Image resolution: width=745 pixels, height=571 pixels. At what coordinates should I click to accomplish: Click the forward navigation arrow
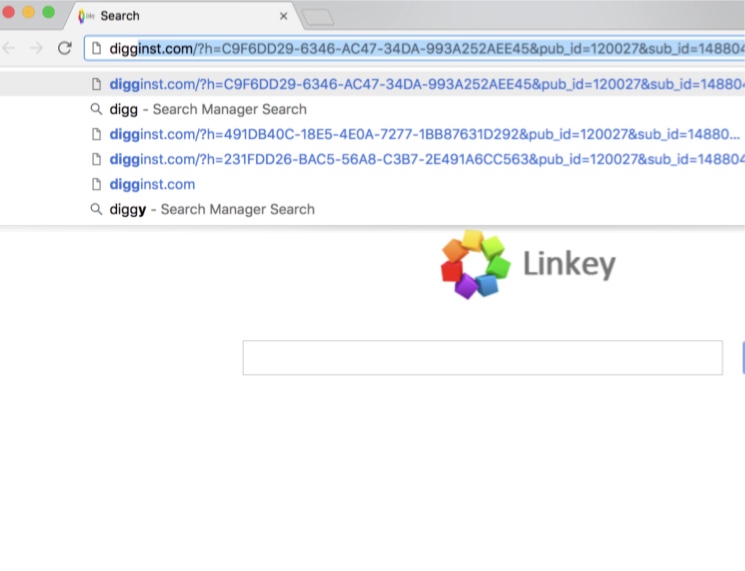pyautogui.click(x=36, y=48)
